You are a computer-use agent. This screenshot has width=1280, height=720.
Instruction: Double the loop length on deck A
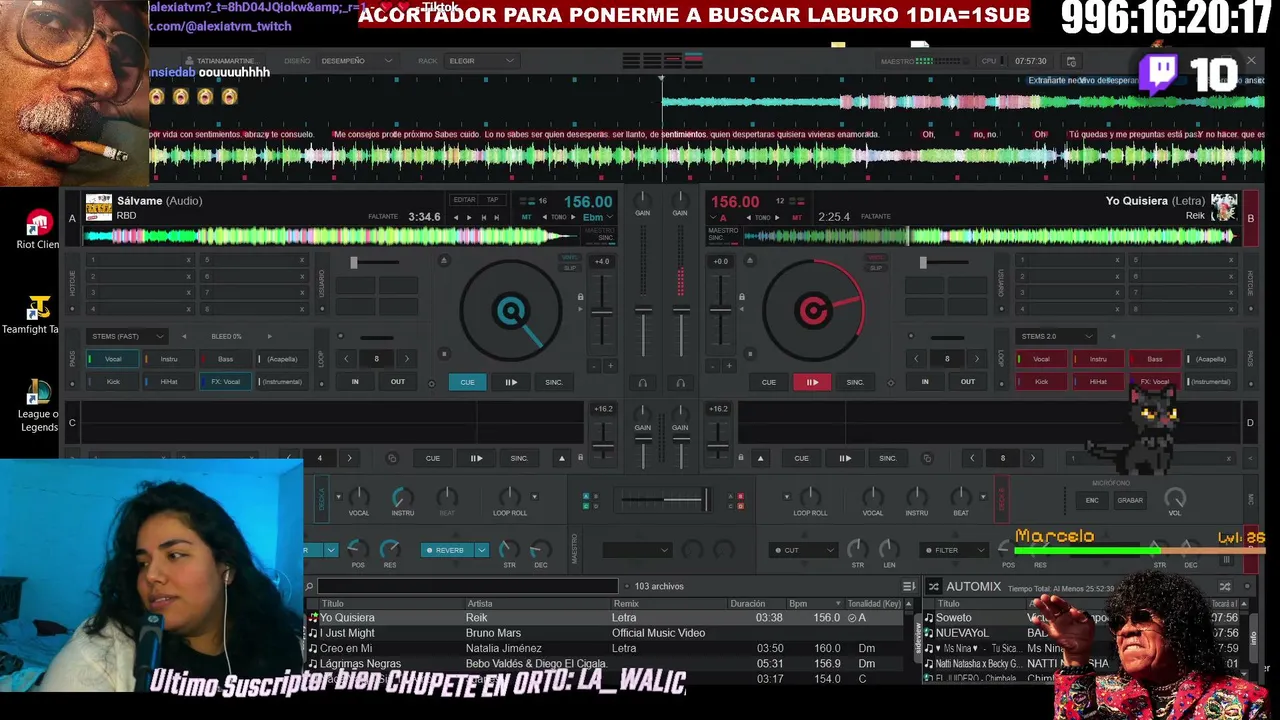pyautogui.click(x=406, y=358)
